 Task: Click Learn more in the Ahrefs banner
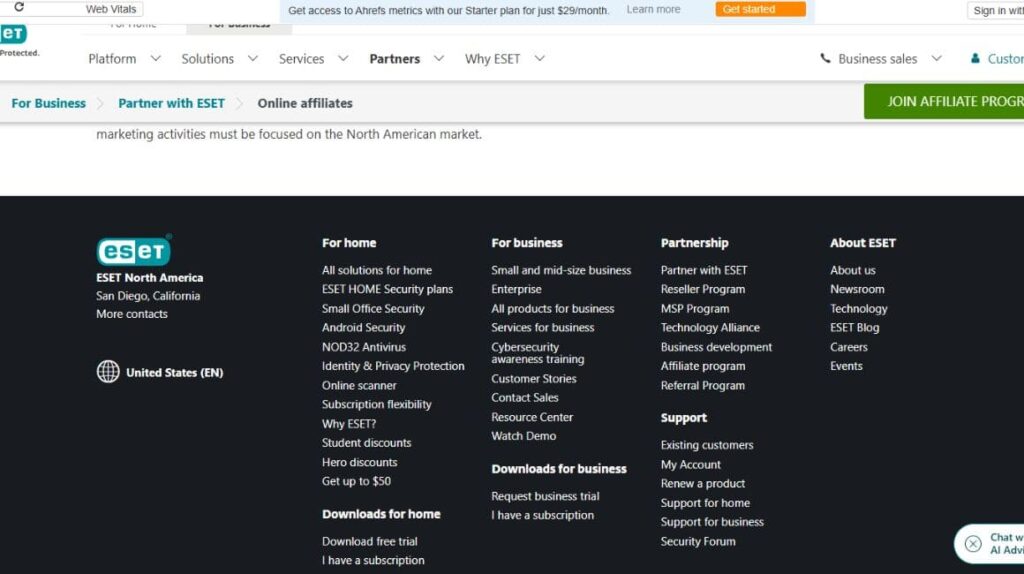(x=653, y=9)
